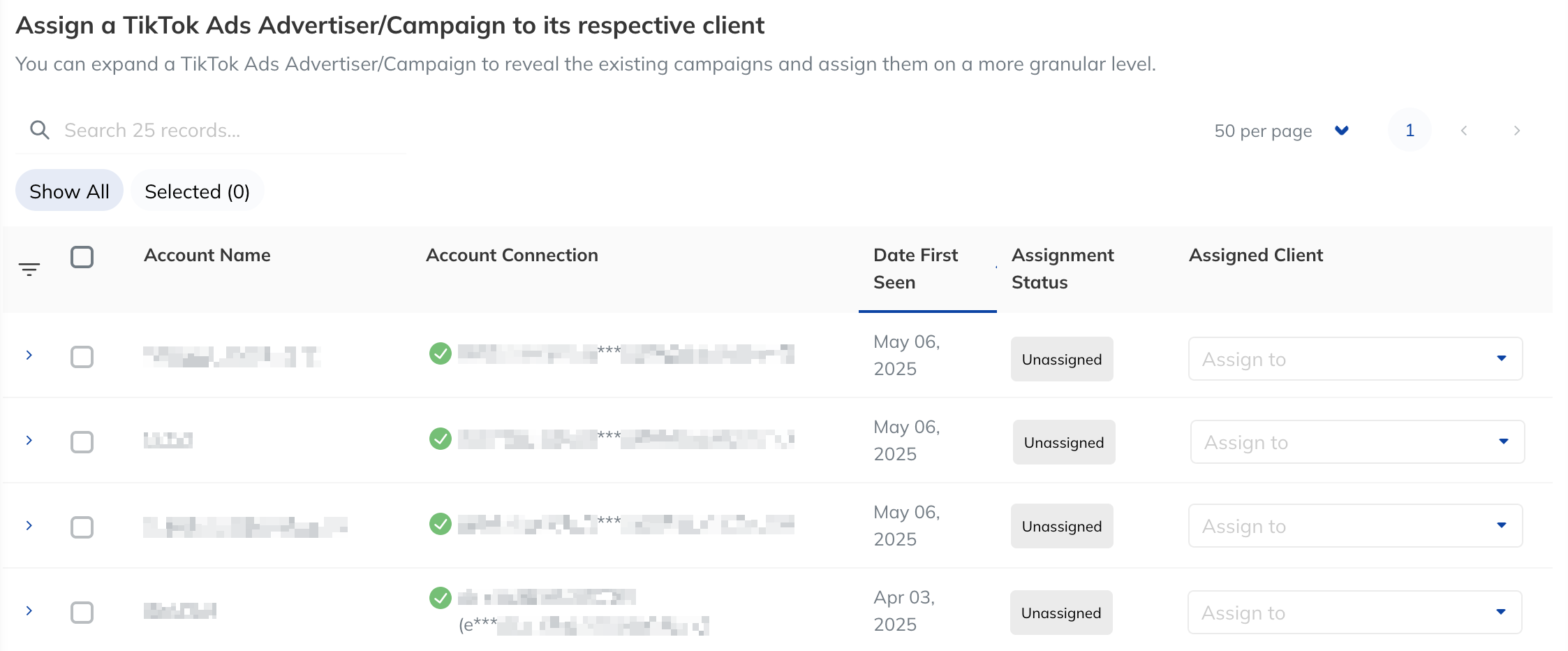Check the first row's checkbox

click(82, 357)
